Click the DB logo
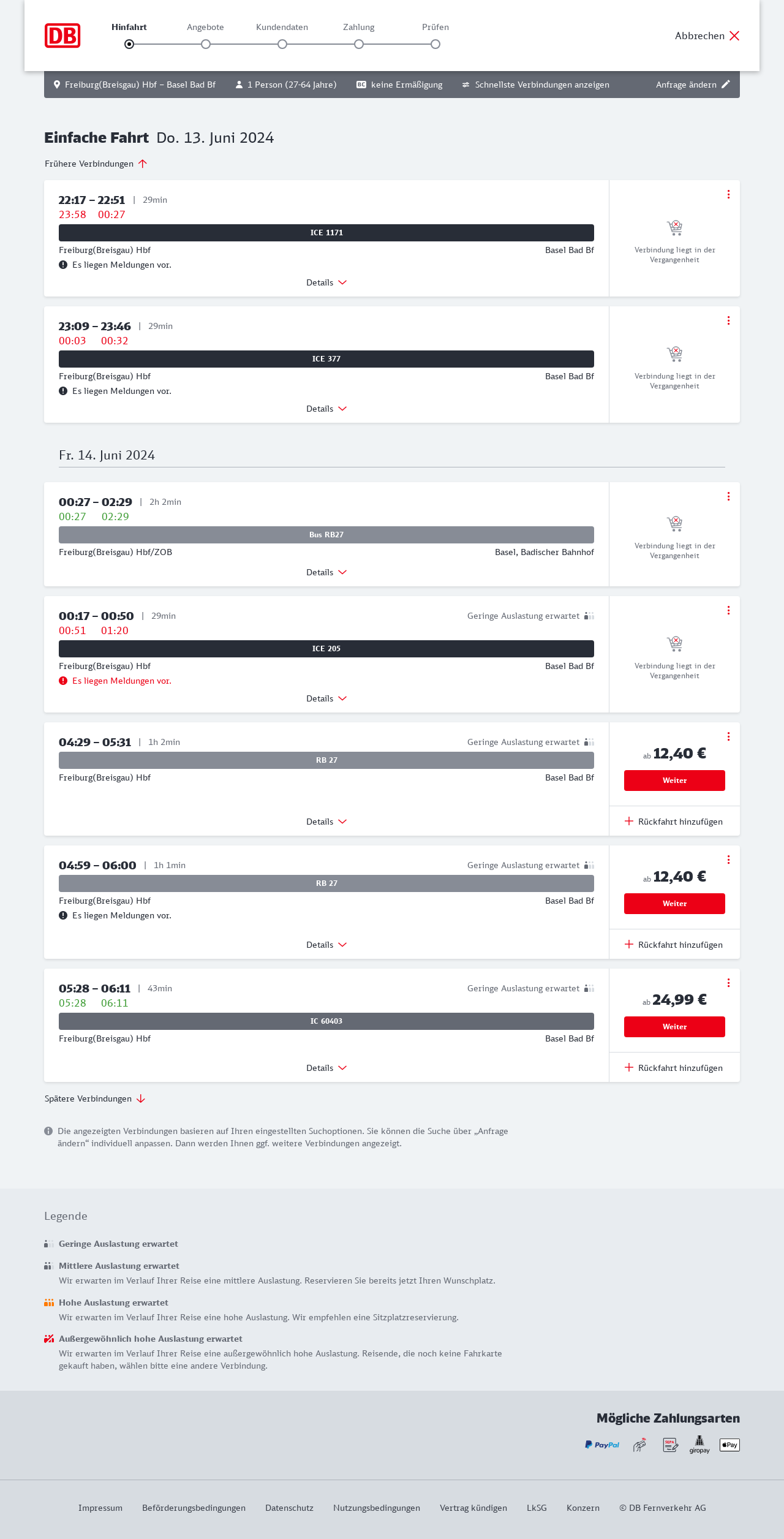This screenshot has height=1539, width=784. point(62,36)
